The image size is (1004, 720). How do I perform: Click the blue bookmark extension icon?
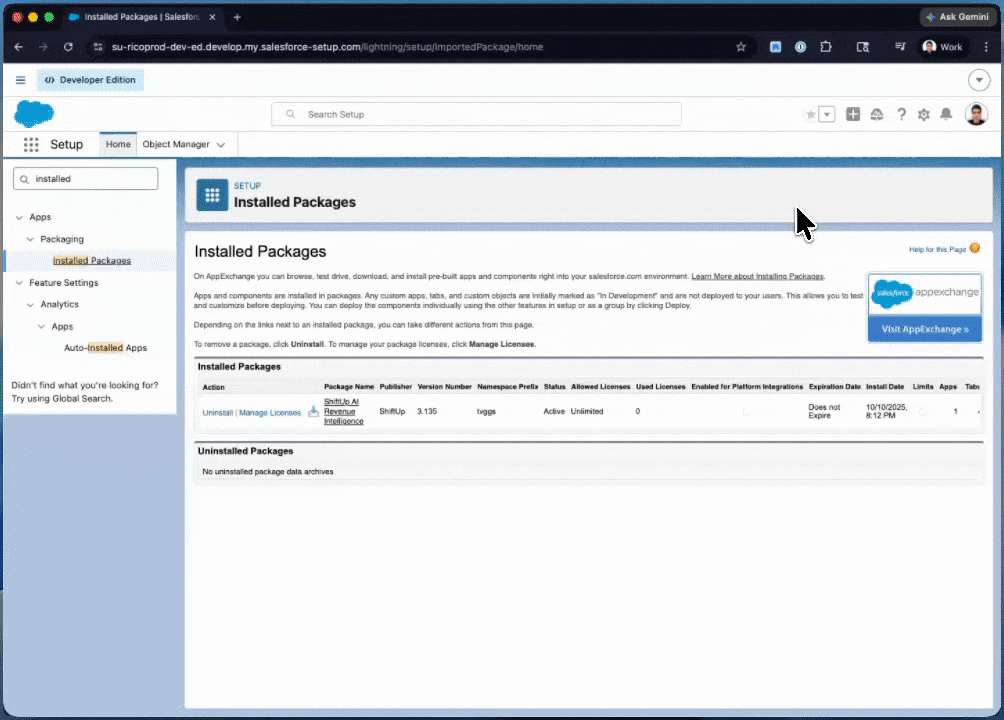(x=775, y=47)
